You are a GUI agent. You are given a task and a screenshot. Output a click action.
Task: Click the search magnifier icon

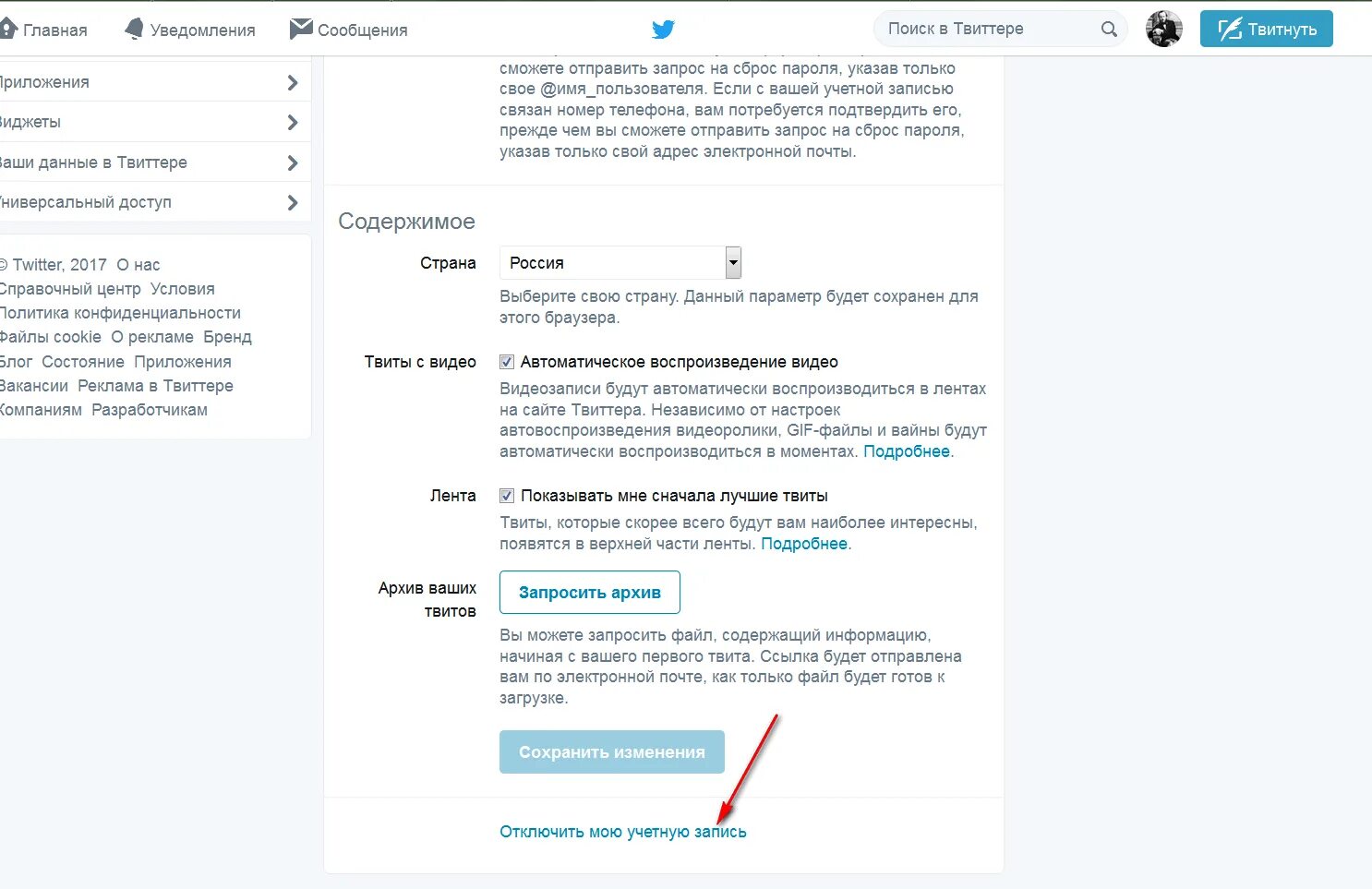pyautogui.click(x=1109, y=30)
